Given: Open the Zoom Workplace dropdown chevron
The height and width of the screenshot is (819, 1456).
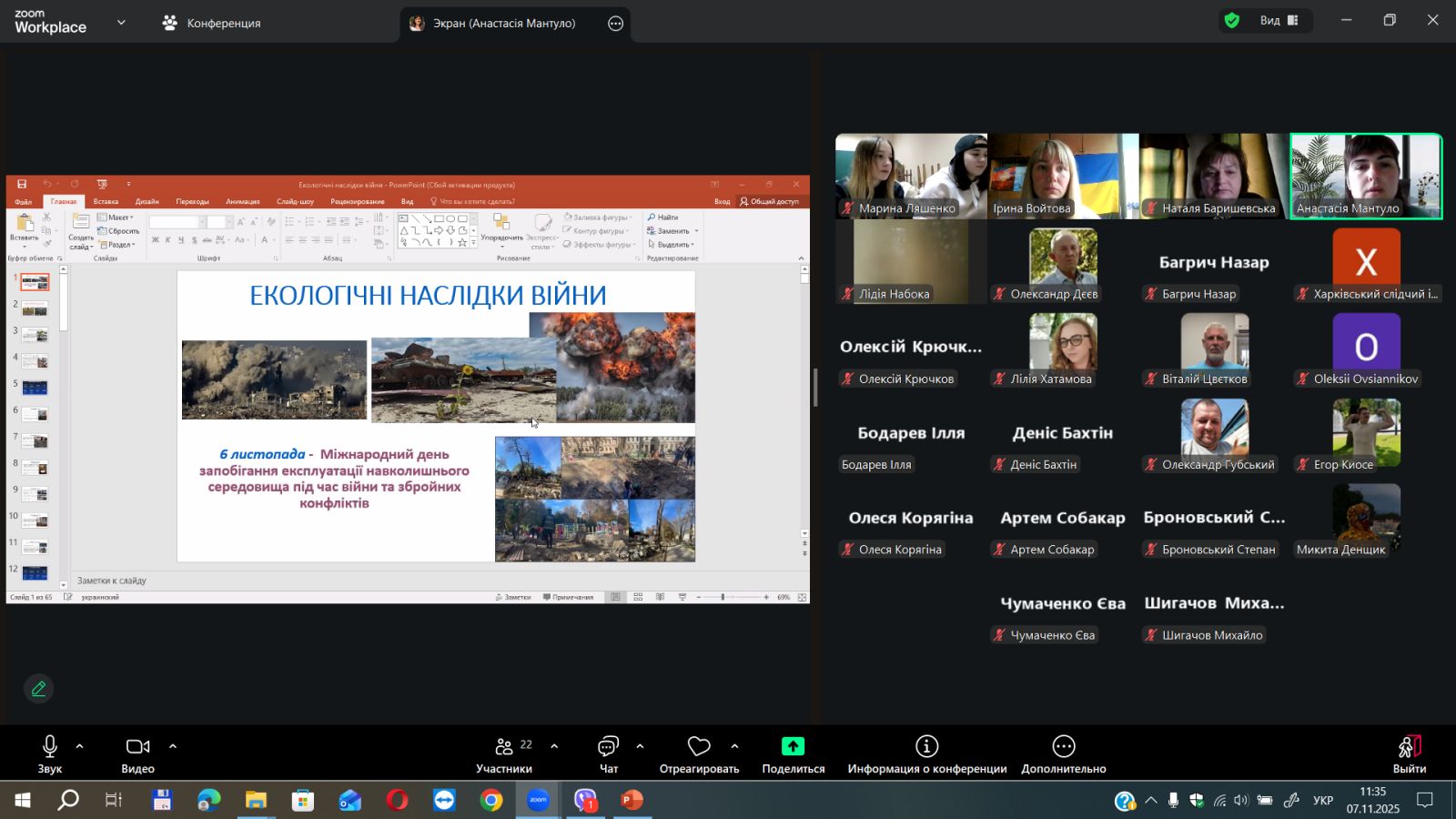Looking at the screenshot, I should (121, 23).
